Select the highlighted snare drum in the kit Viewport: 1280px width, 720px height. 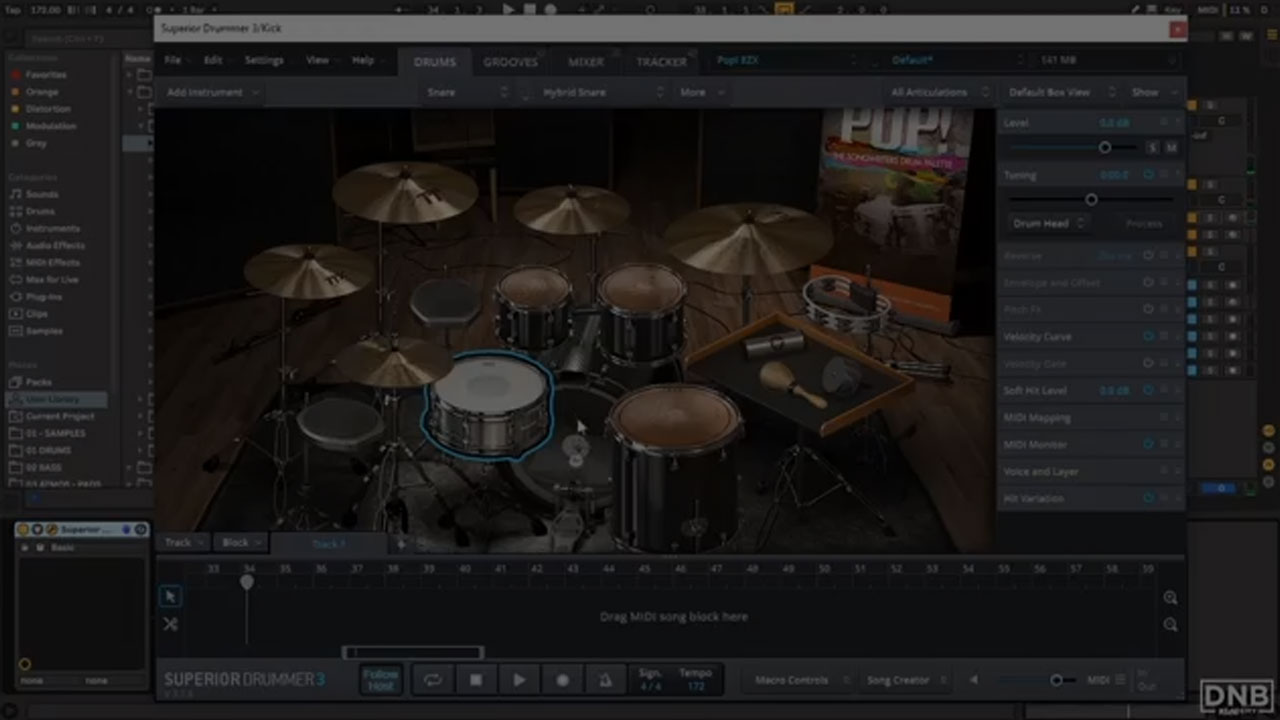click(x=488, y=405)
